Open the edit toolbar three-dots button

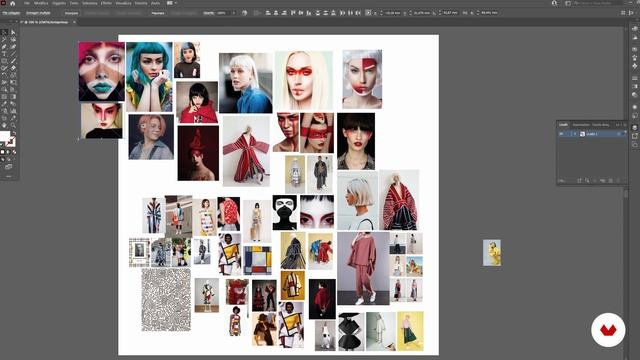tap(8, 176)
